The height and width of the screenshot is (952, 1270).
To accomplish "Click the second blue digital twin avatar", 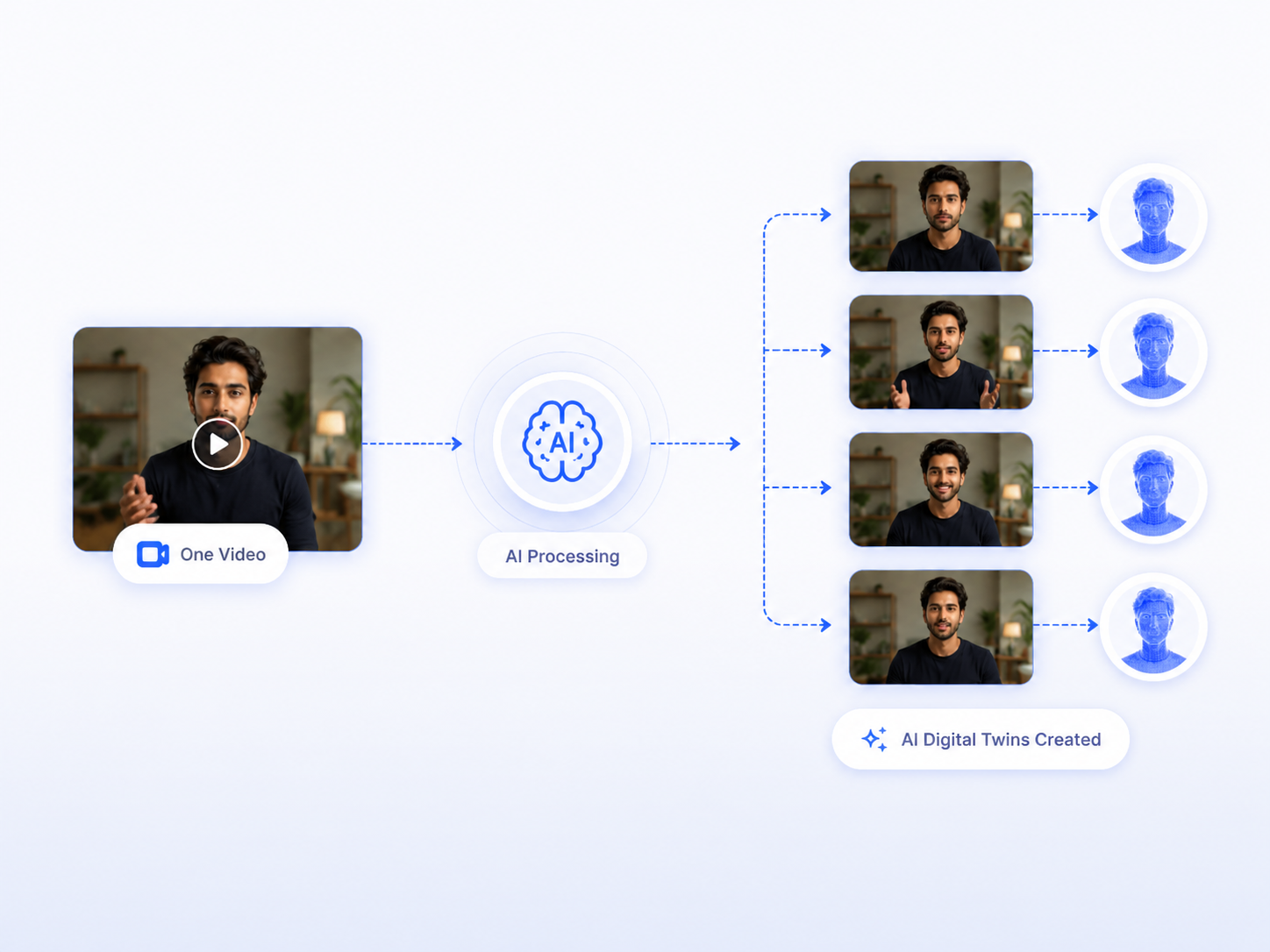I will click(x=1153, y=352).
